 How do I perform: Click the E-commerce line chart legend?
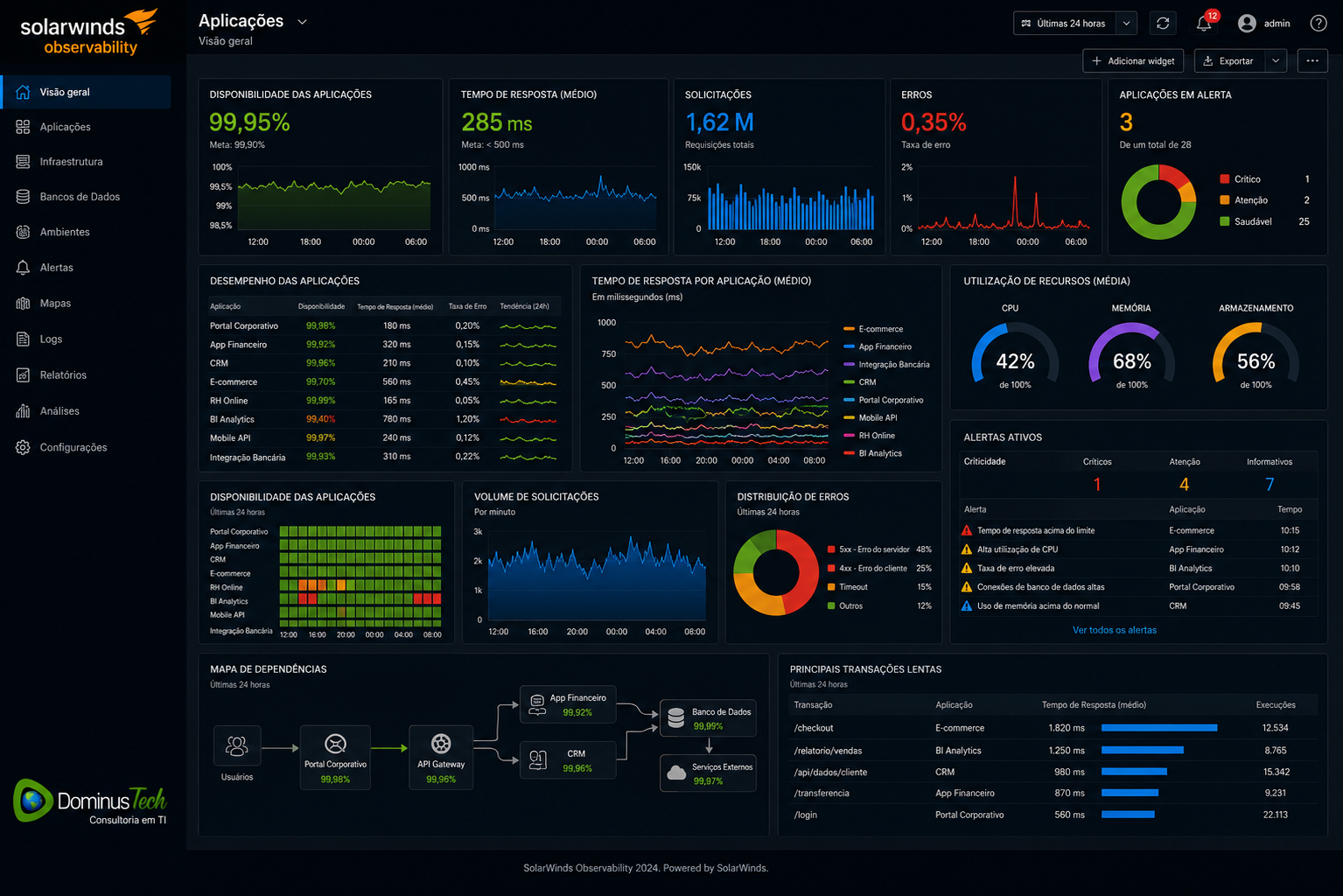pyautogui.click(x=873, y=329)
